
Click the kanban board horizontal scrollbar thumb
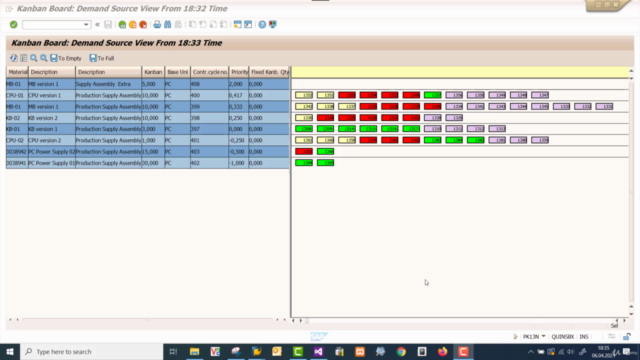[307, 321]
